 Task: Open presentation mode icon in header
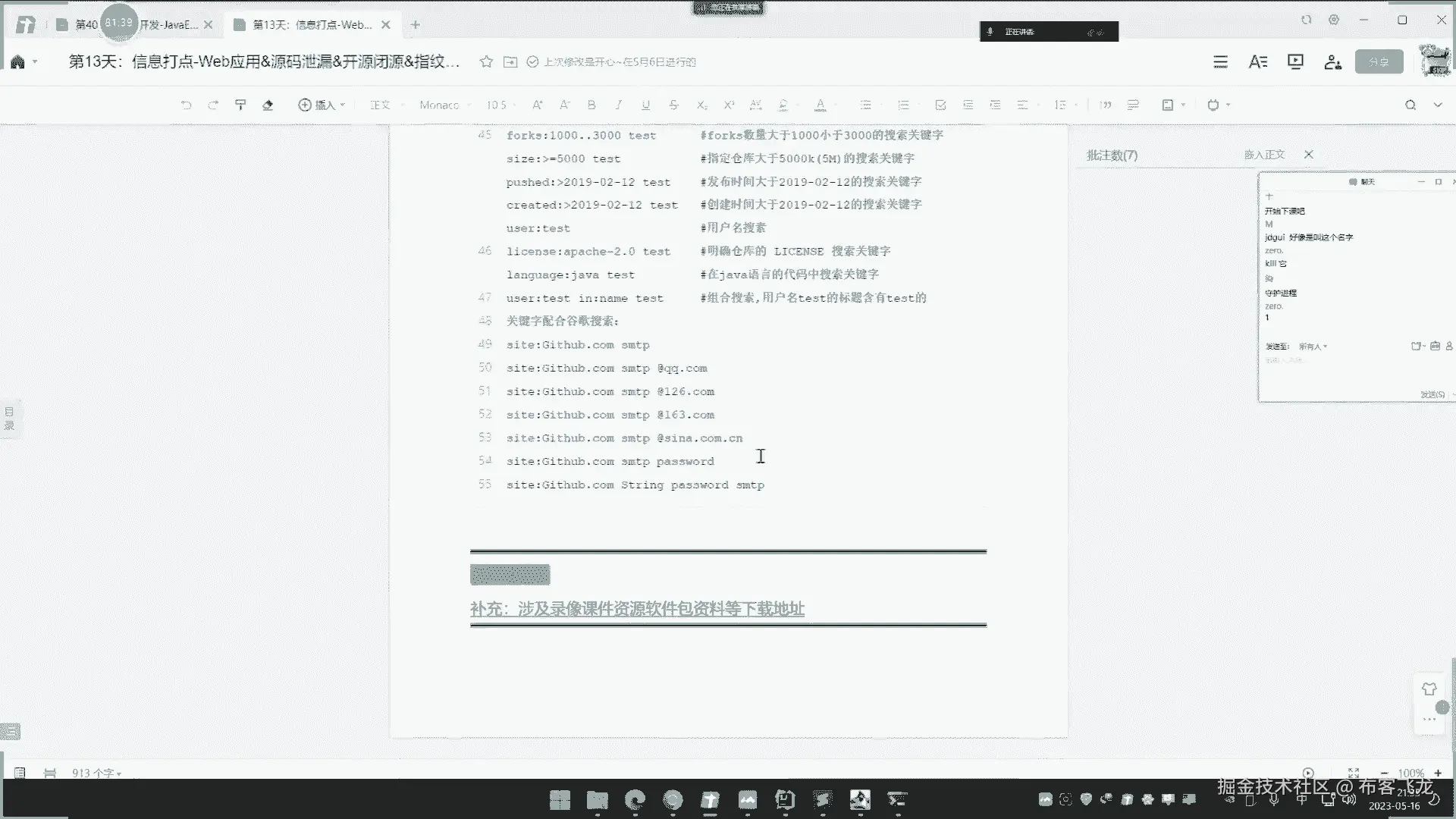click(x=1295, y=61)
